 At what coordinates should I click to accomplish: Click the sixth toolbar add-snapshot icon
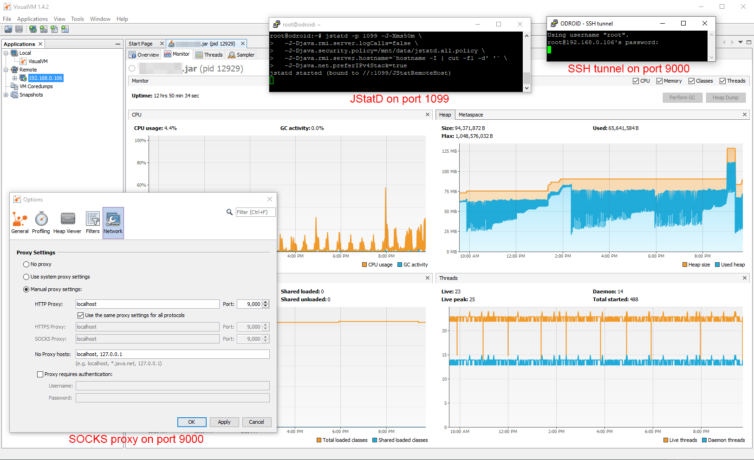65,29
